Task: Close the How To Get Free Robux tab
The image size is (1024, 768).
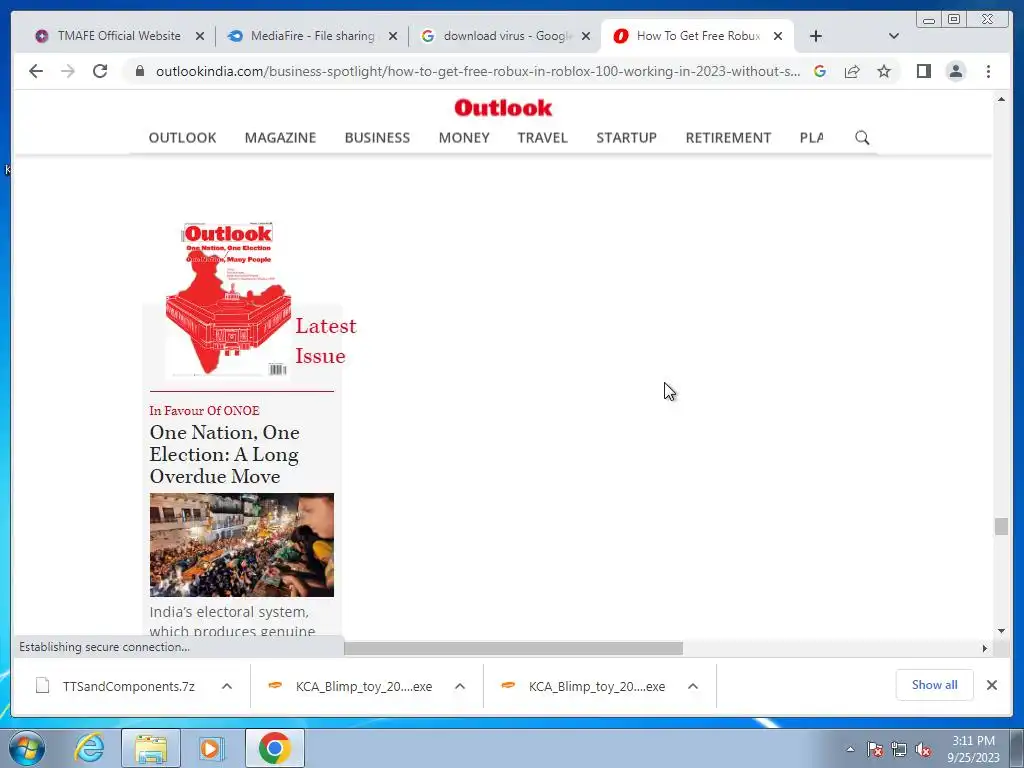Action: 778,36
